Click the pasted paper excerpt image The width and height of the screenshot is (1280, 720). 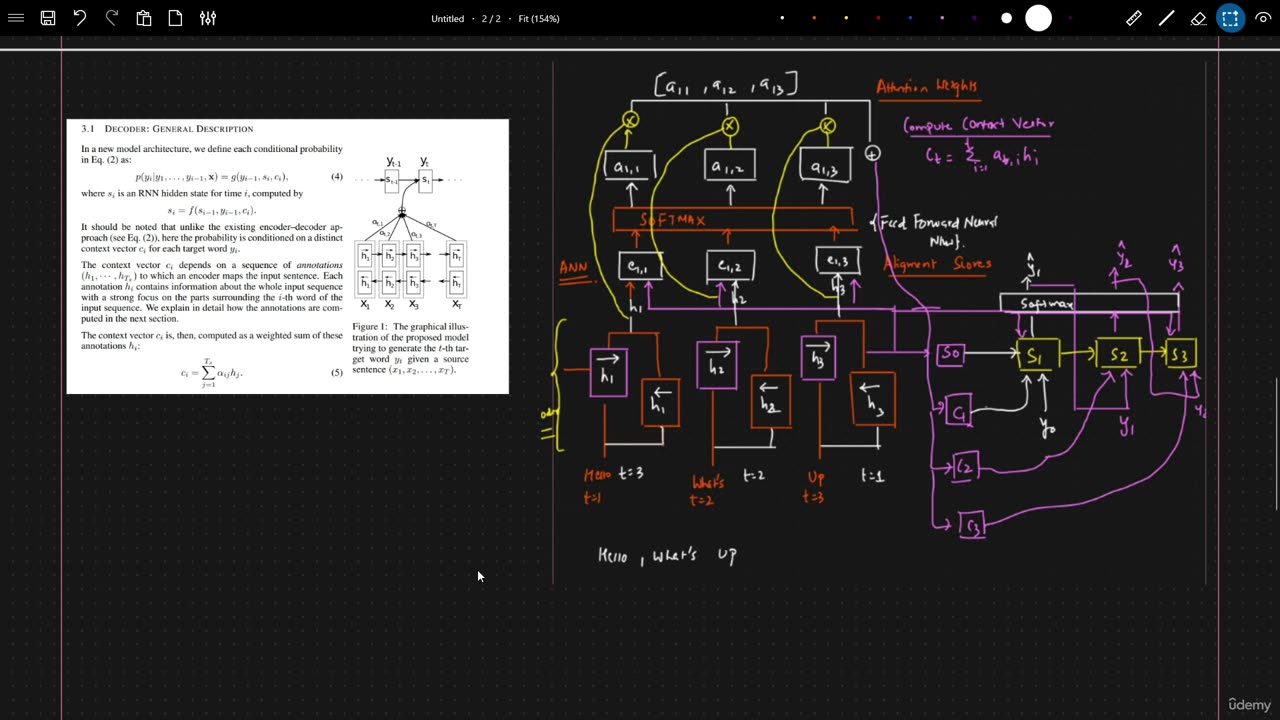(x=288, y=256)
